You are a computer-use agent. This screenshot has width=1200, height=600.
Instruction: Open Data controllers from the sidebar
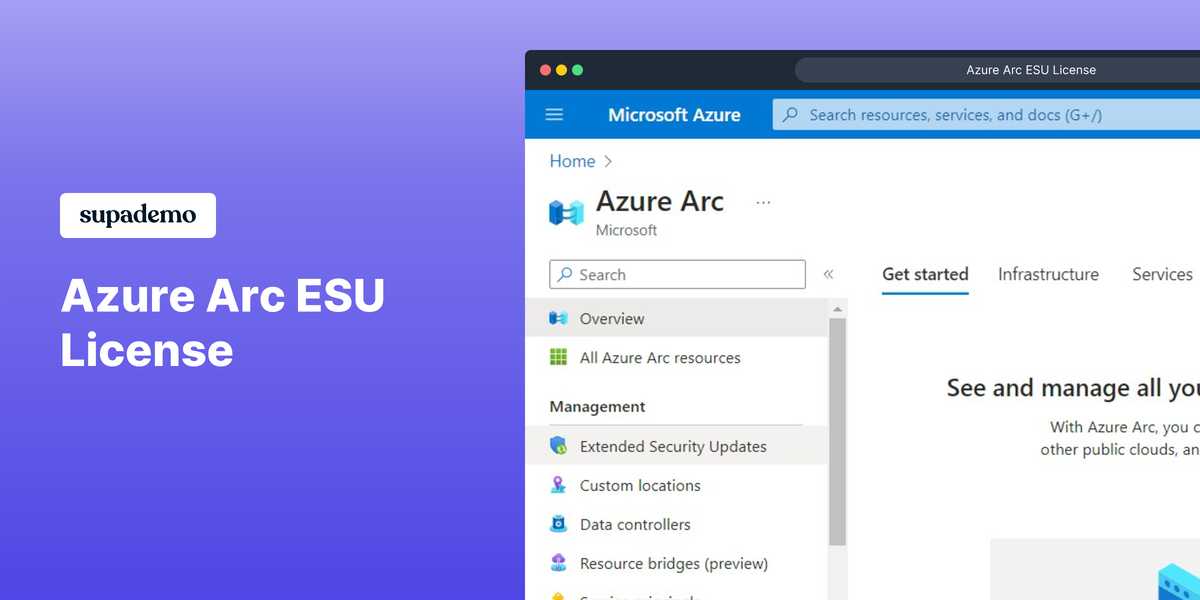(635, 524)
